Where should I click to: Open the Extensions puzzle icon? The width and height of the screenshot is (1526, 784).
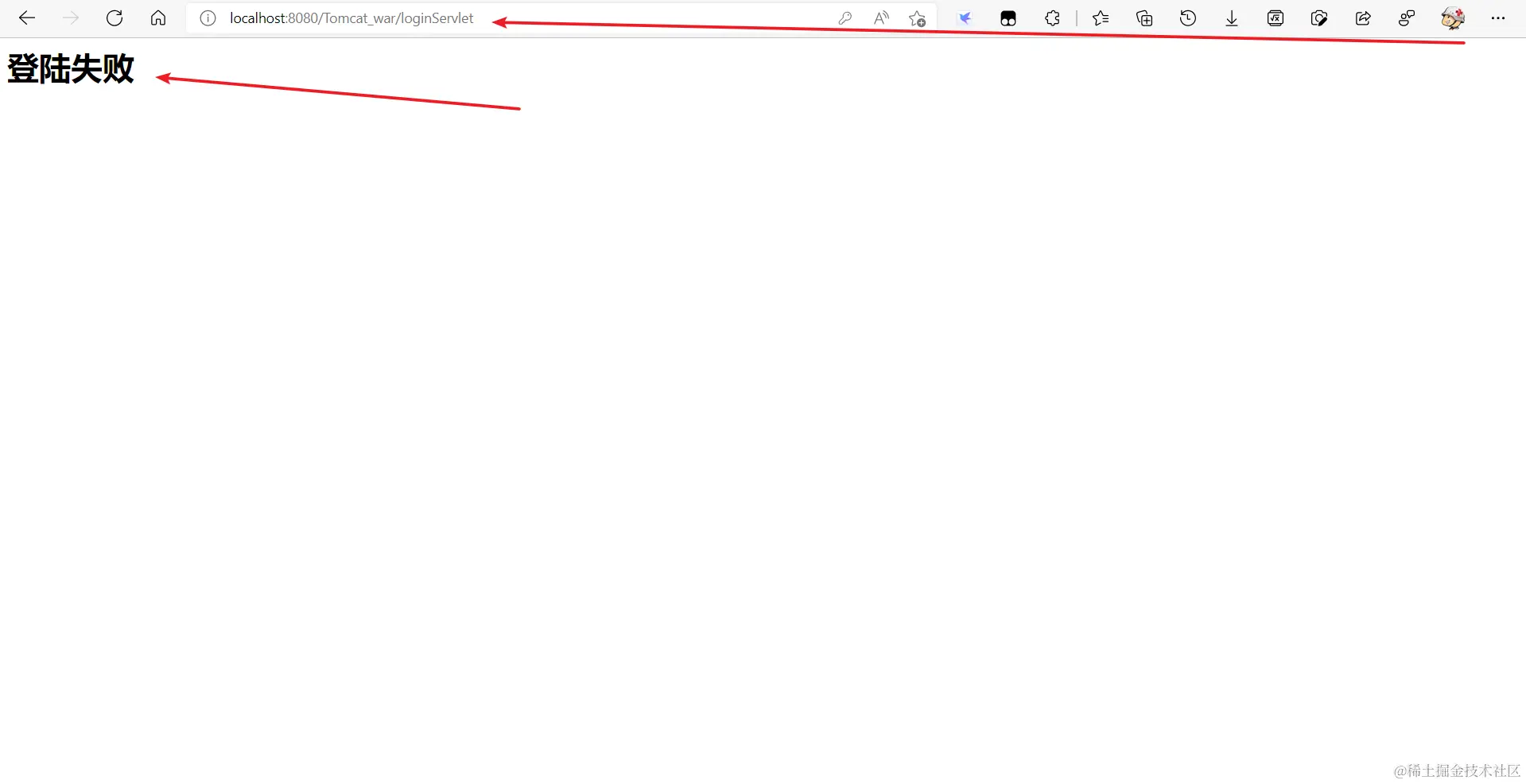click(1052, 18)
